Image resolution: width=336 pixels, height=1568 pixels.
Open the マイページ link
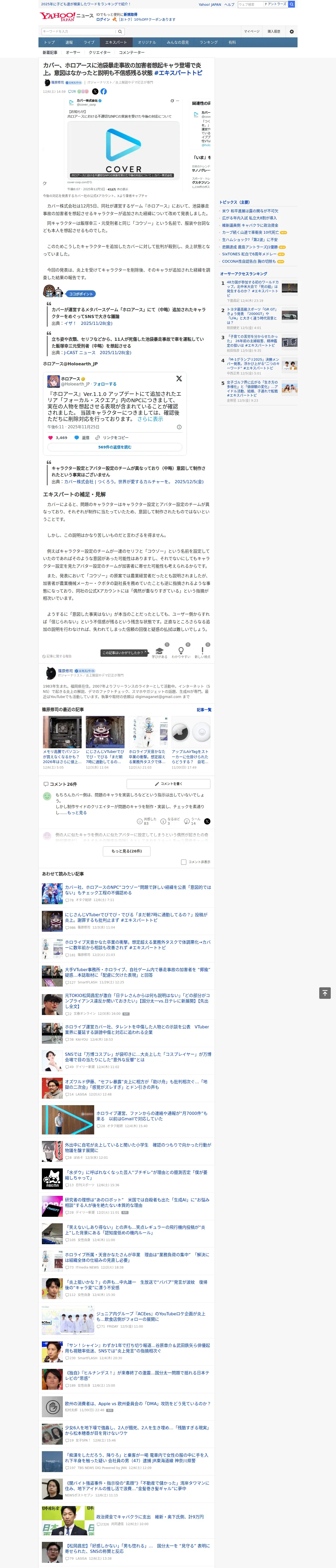tap(252, 32)
